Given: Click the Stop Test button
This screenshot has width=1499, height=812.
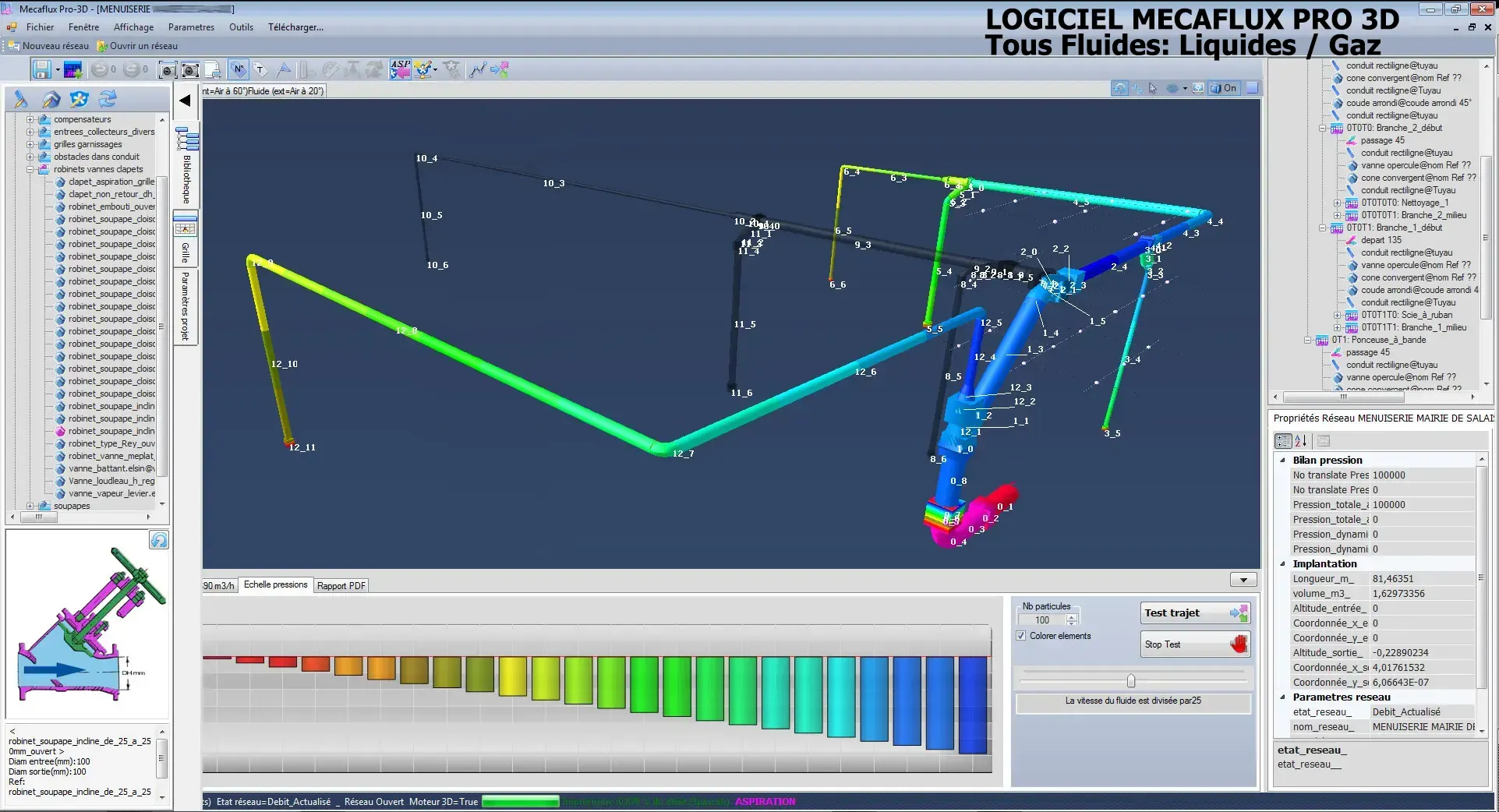Looking at the screenshot, I should [x=1194, y=644].
